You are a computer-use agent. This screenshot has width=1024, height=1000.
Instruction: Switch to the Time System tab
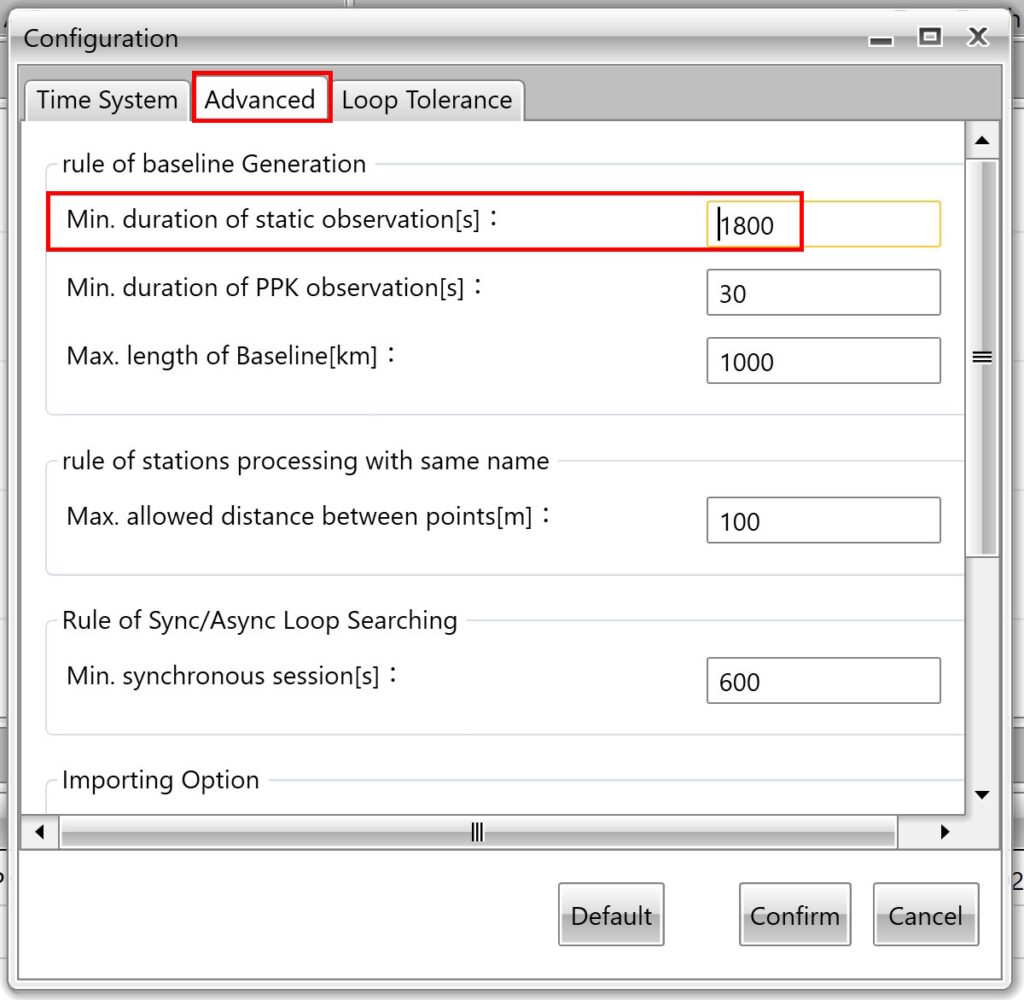coord(106,100)
